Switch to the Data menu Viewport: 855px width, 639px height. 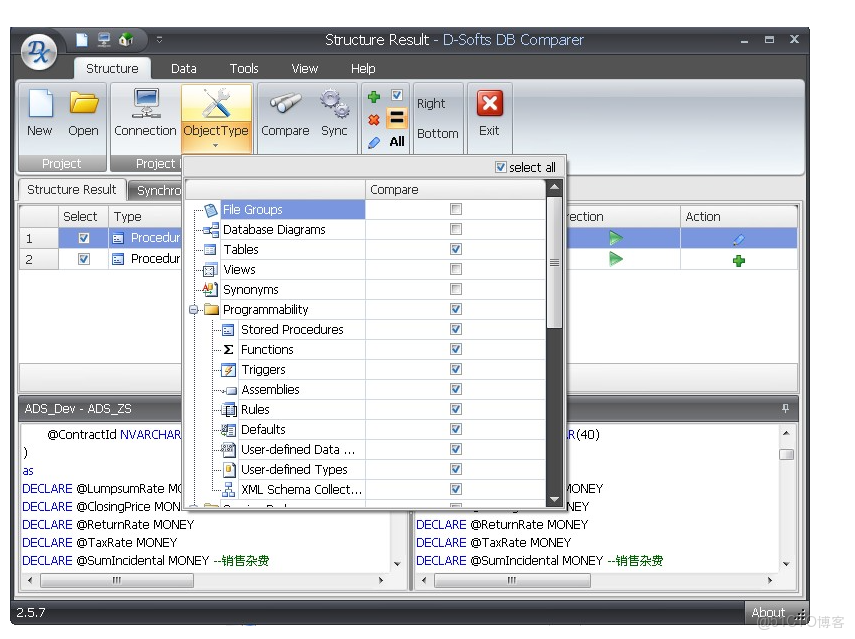point(183,68)
